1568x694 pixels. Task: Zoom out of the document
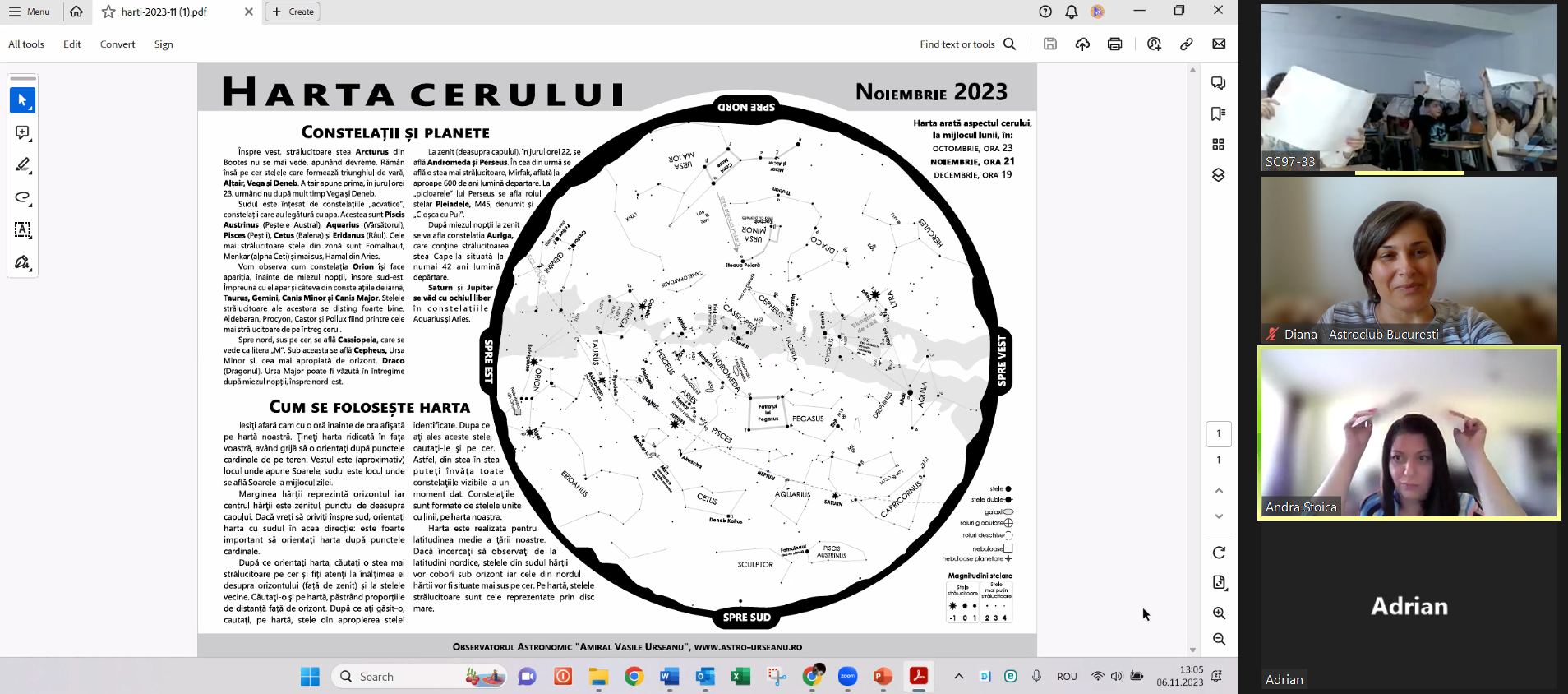click(1219, 639)
